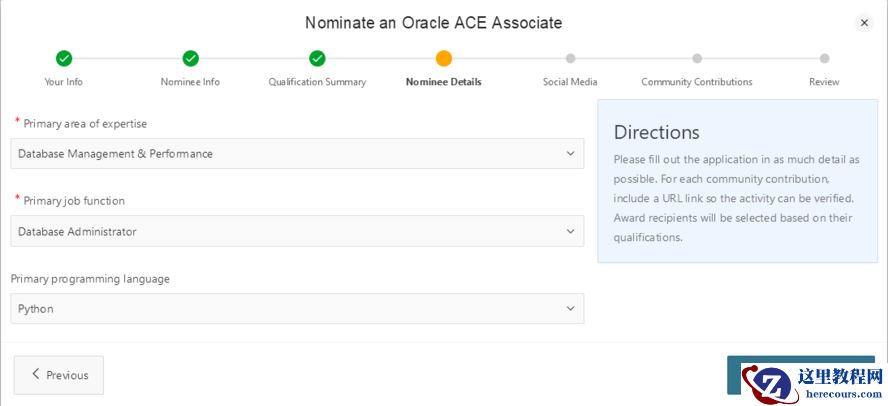The image size is (888, 406).
Task: Click the Nominee Info green checkmark step
Action: pos(190,59)
